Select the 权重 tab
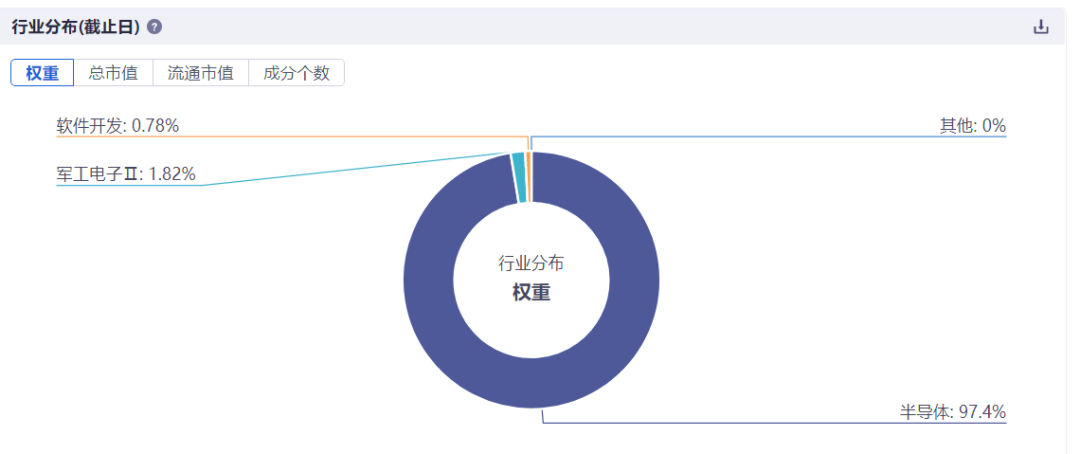Screen dimensions: 1080x454 pyautogui.click(x=42, y=73)
